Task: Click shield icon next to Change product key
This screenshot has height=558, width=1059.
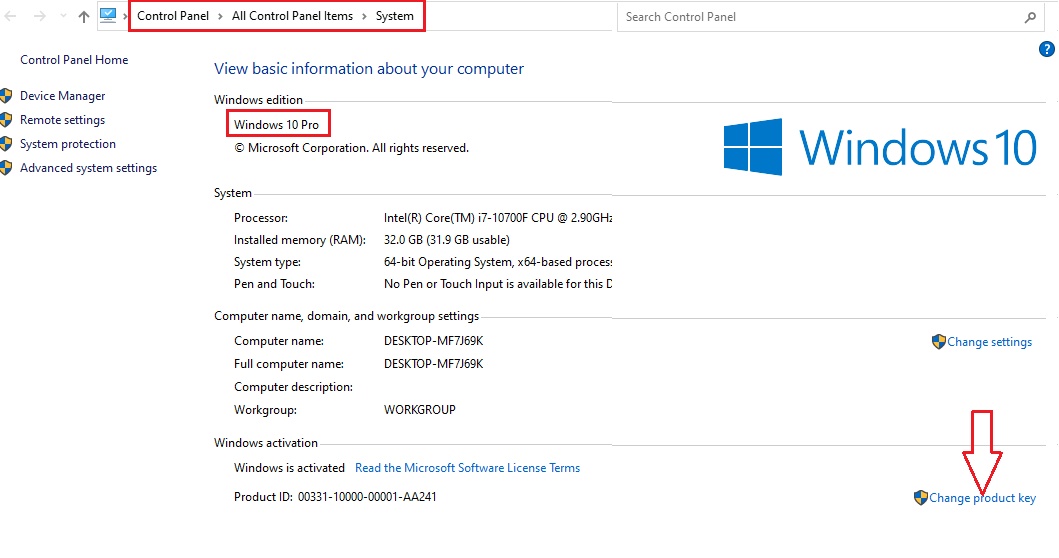Action: click(x=921, y=498)
